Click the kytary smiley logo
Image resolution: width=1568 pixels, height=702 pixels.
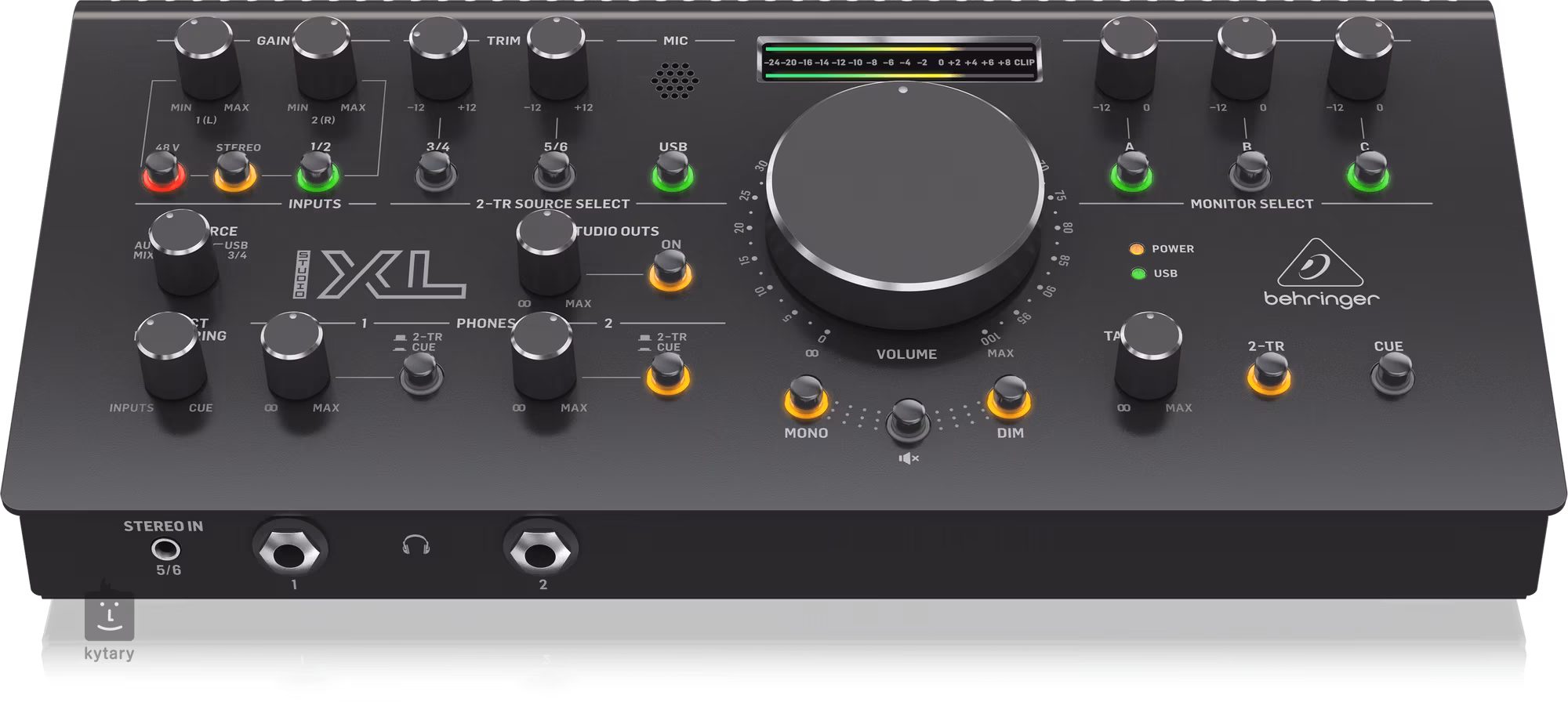pos(110,617)
